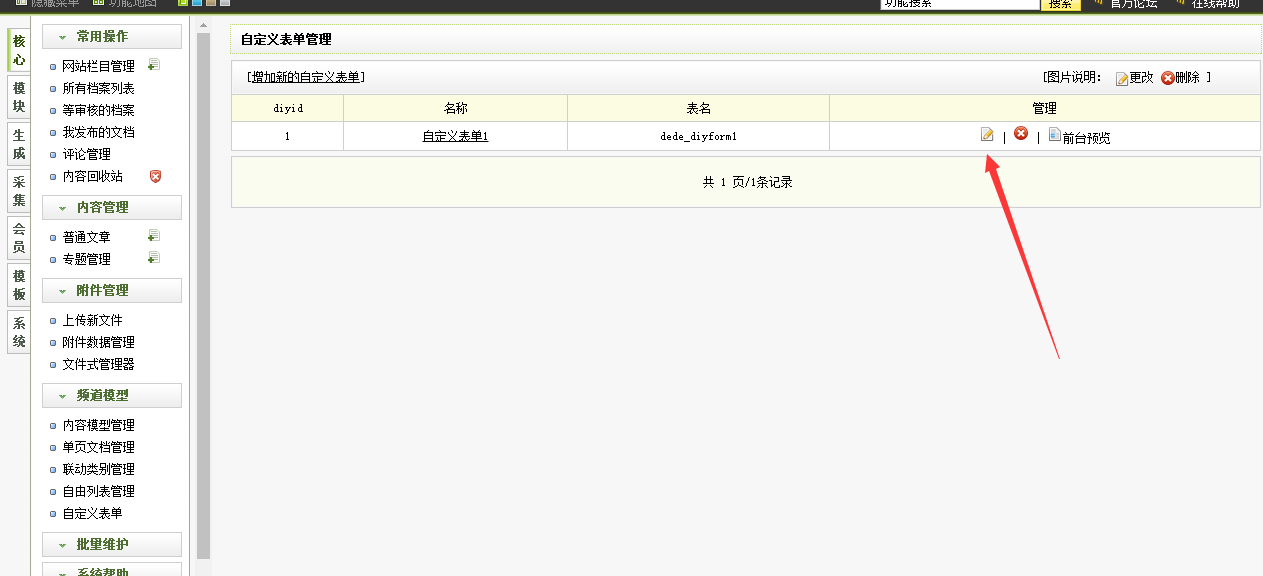The height and width of the screenshot is (576, 1263).
Task: Switch to the 系统 side tab
Action: [x=18, y=332]
